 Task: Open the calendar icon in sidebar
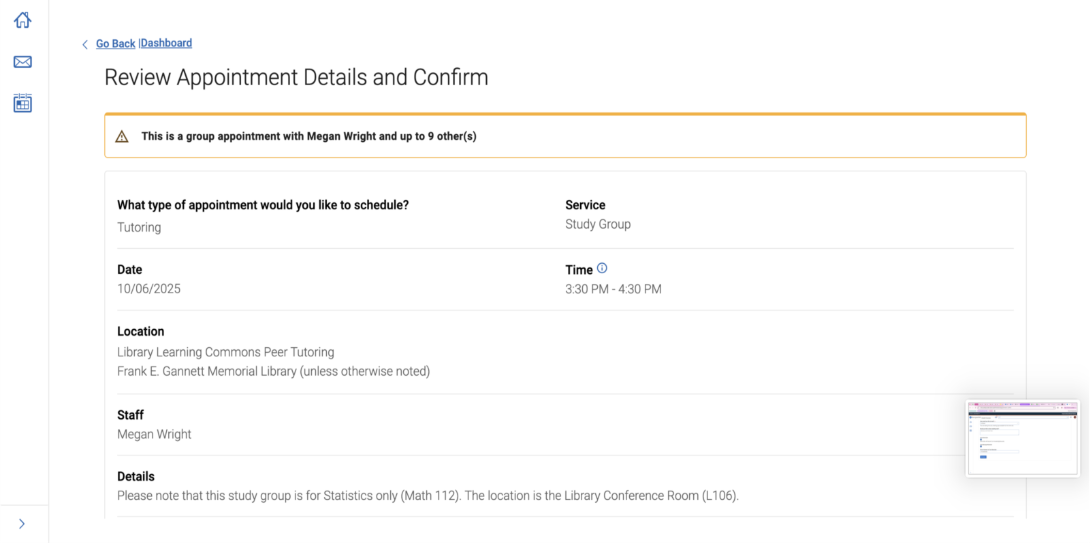coord(22,102)
